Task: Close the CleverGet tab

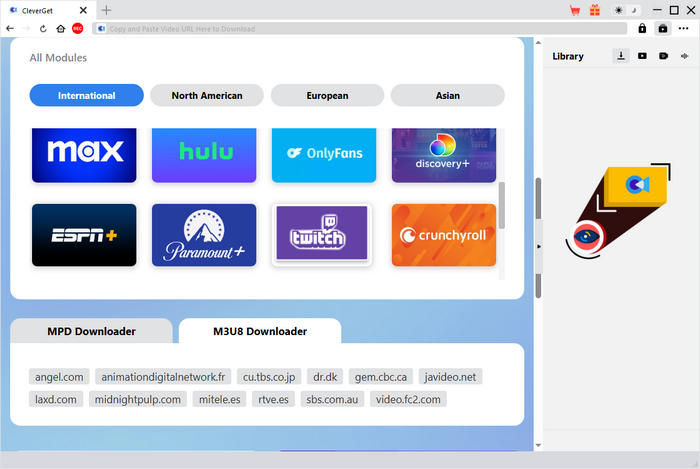Action: [83, 10]
